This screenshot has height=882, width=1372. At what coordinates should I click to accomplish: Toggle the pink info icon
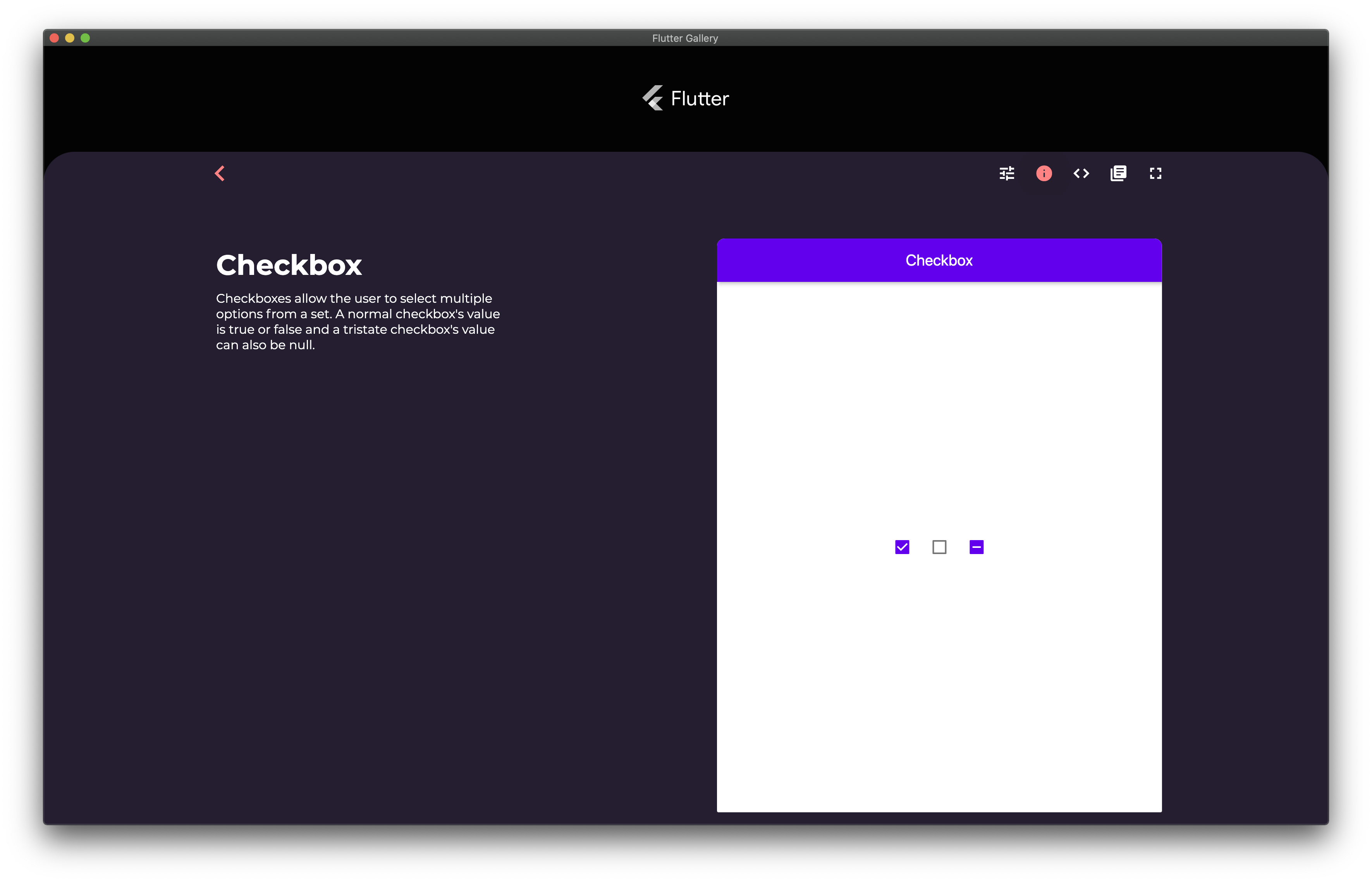coord(1044,173)
